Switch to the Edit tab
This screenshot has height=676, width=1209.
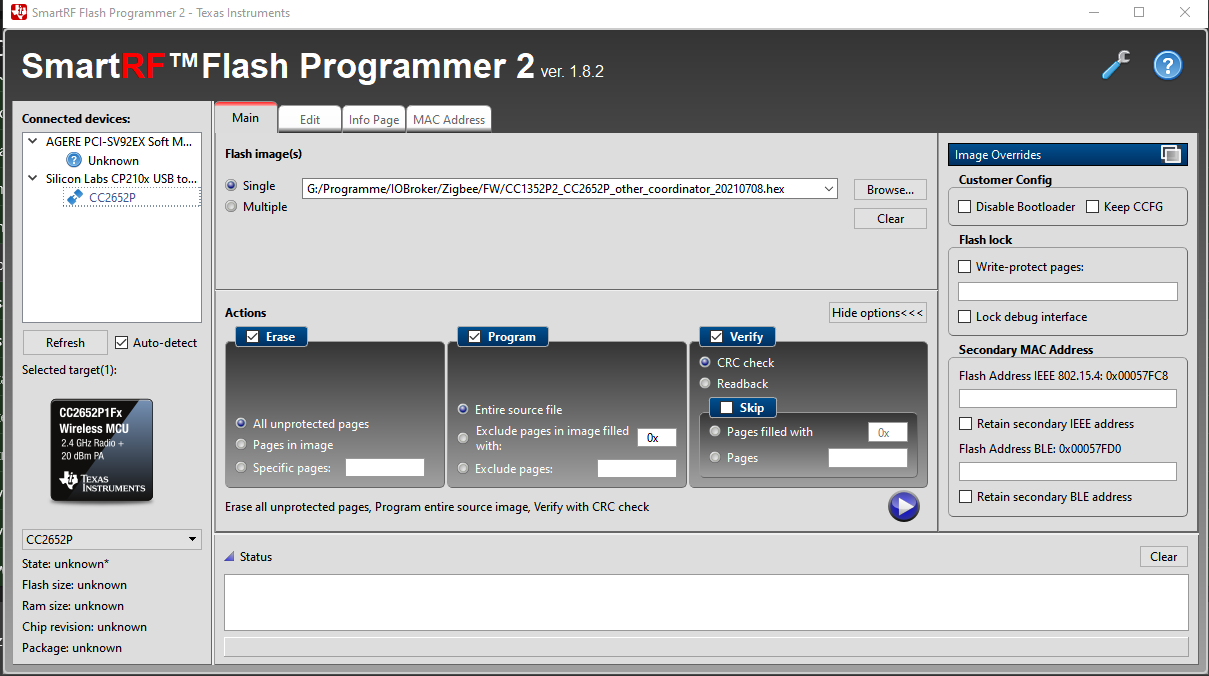pos(310,119)
